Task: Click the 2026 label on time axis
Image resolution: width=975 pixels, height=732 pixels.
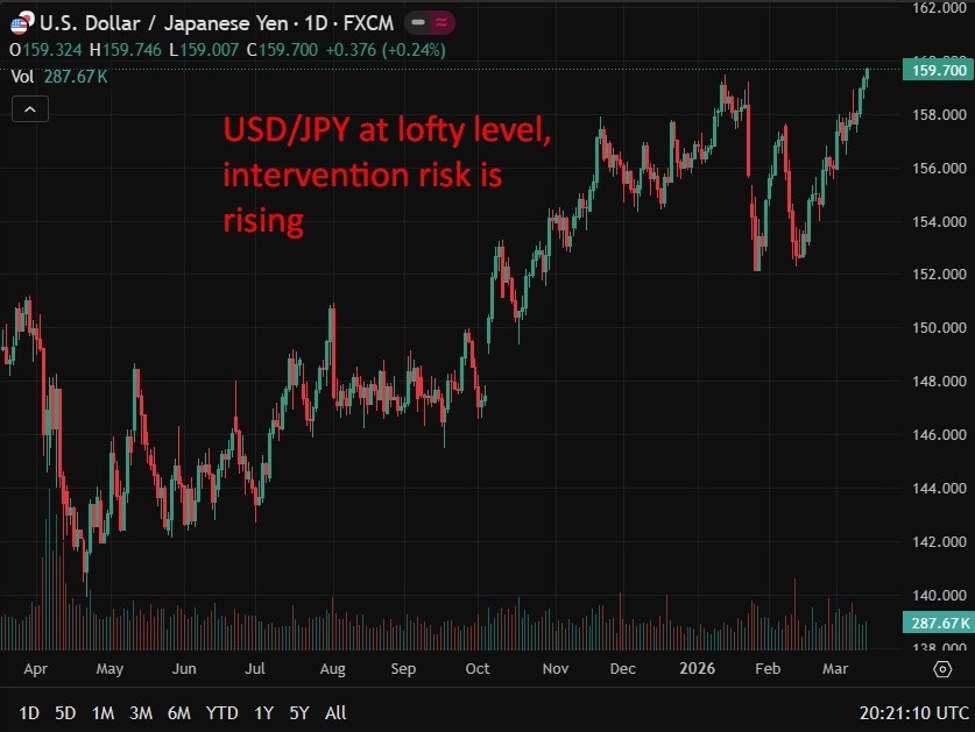Action: coord(697,668)
